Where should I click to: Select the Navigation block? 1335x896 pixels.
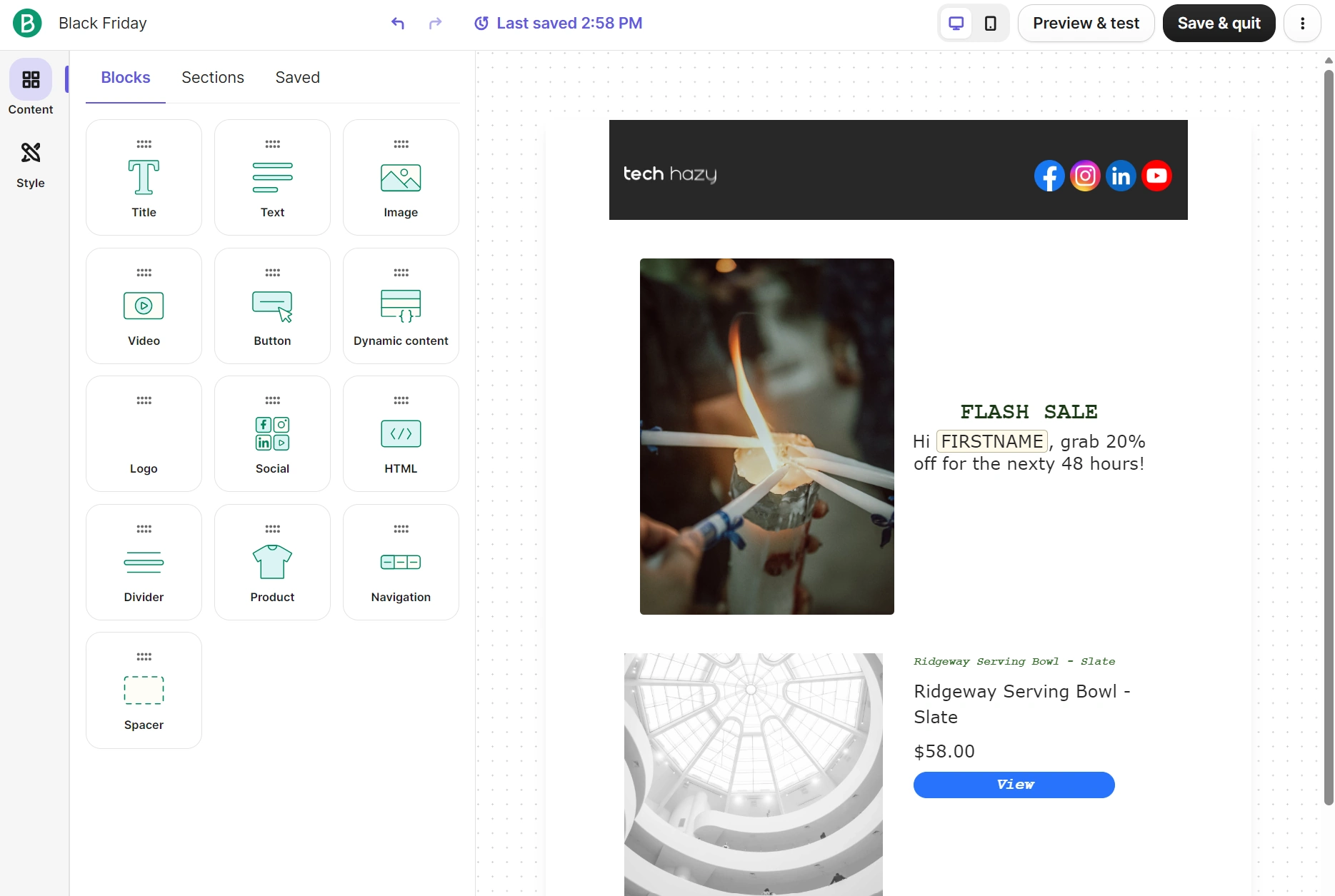point(401,562)
